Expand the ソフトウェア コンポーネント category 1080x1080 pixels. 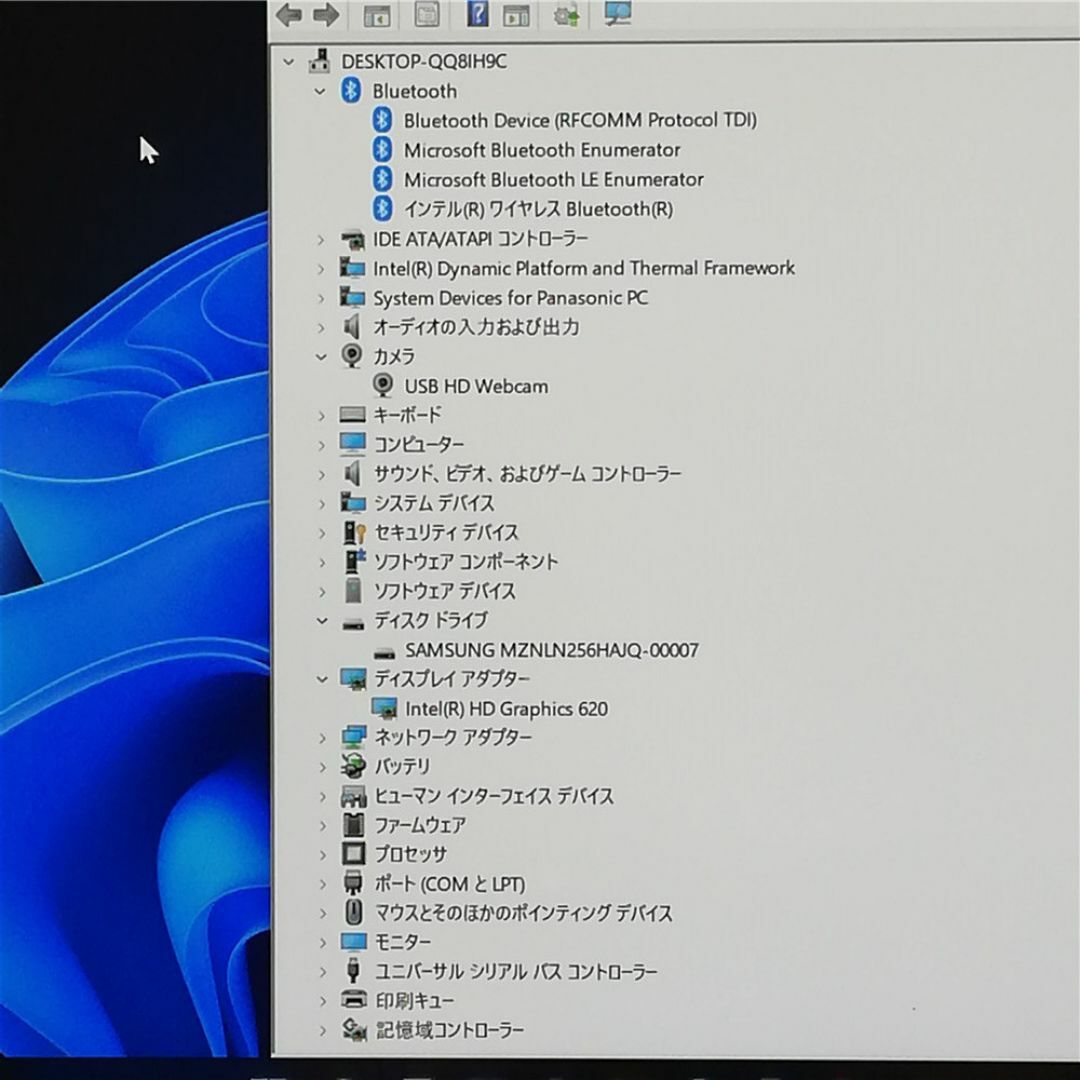coord(321,563)
